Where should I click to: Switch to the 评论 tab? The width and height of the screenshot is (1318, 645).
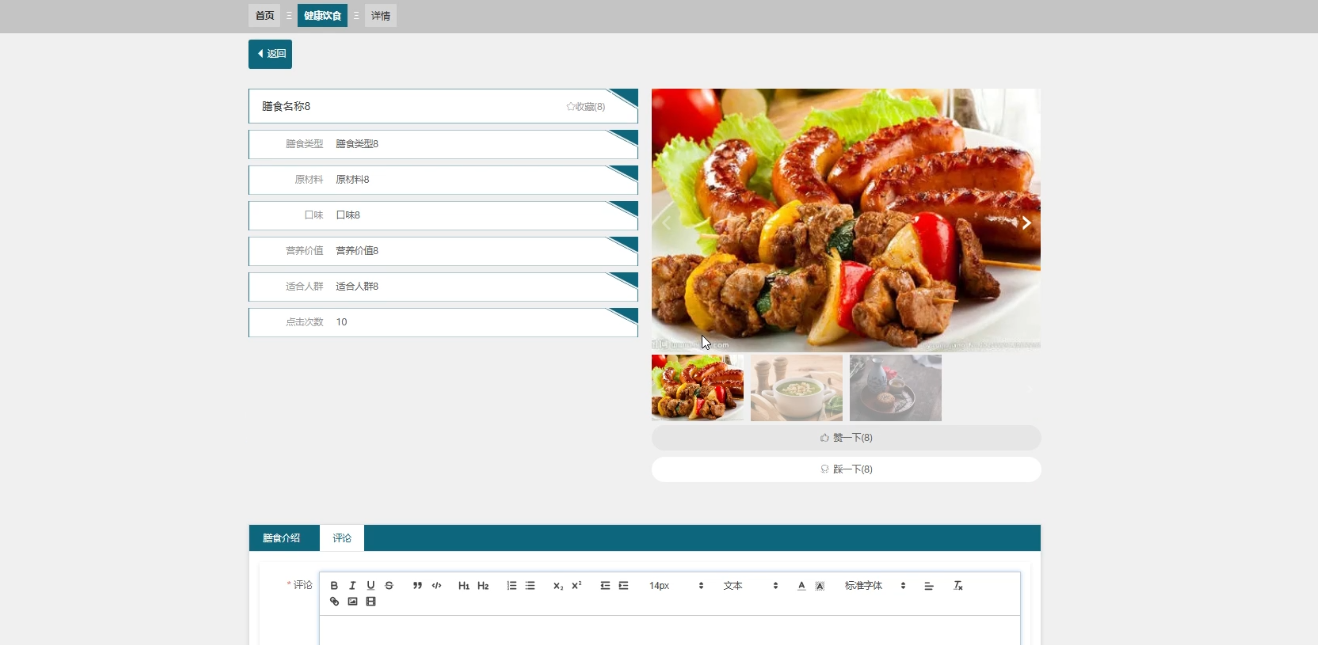[342, 538]
